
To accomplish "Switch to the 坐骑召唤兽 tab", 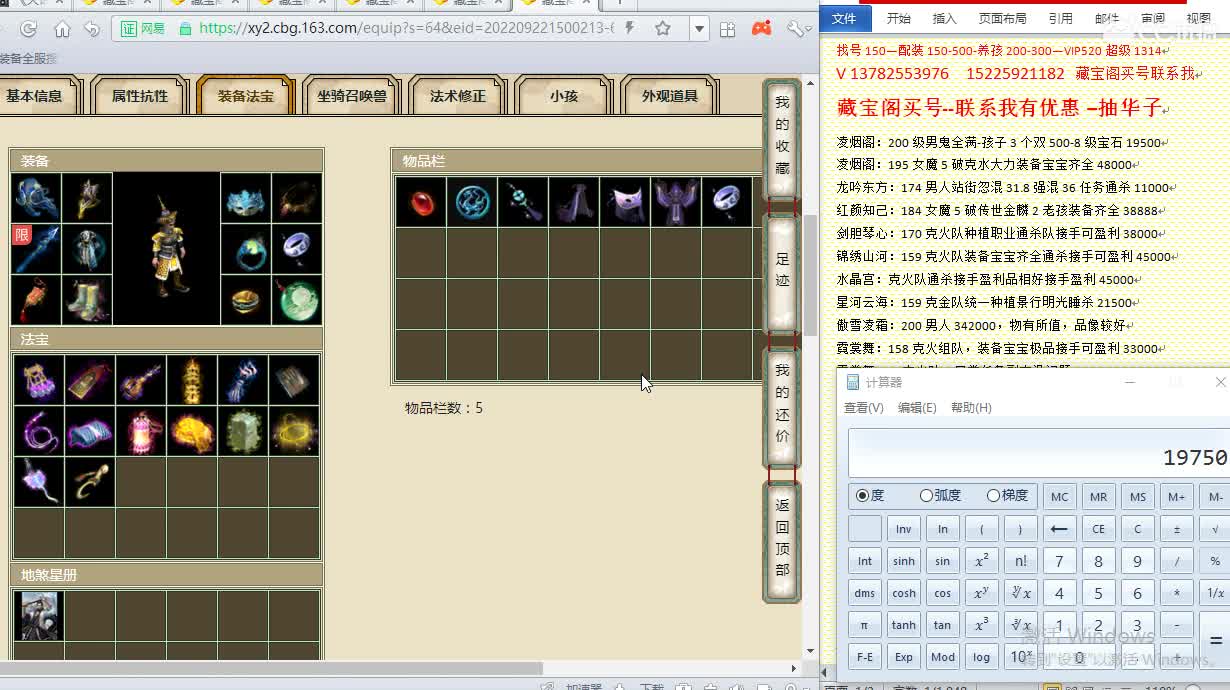I will click(352, 96).
